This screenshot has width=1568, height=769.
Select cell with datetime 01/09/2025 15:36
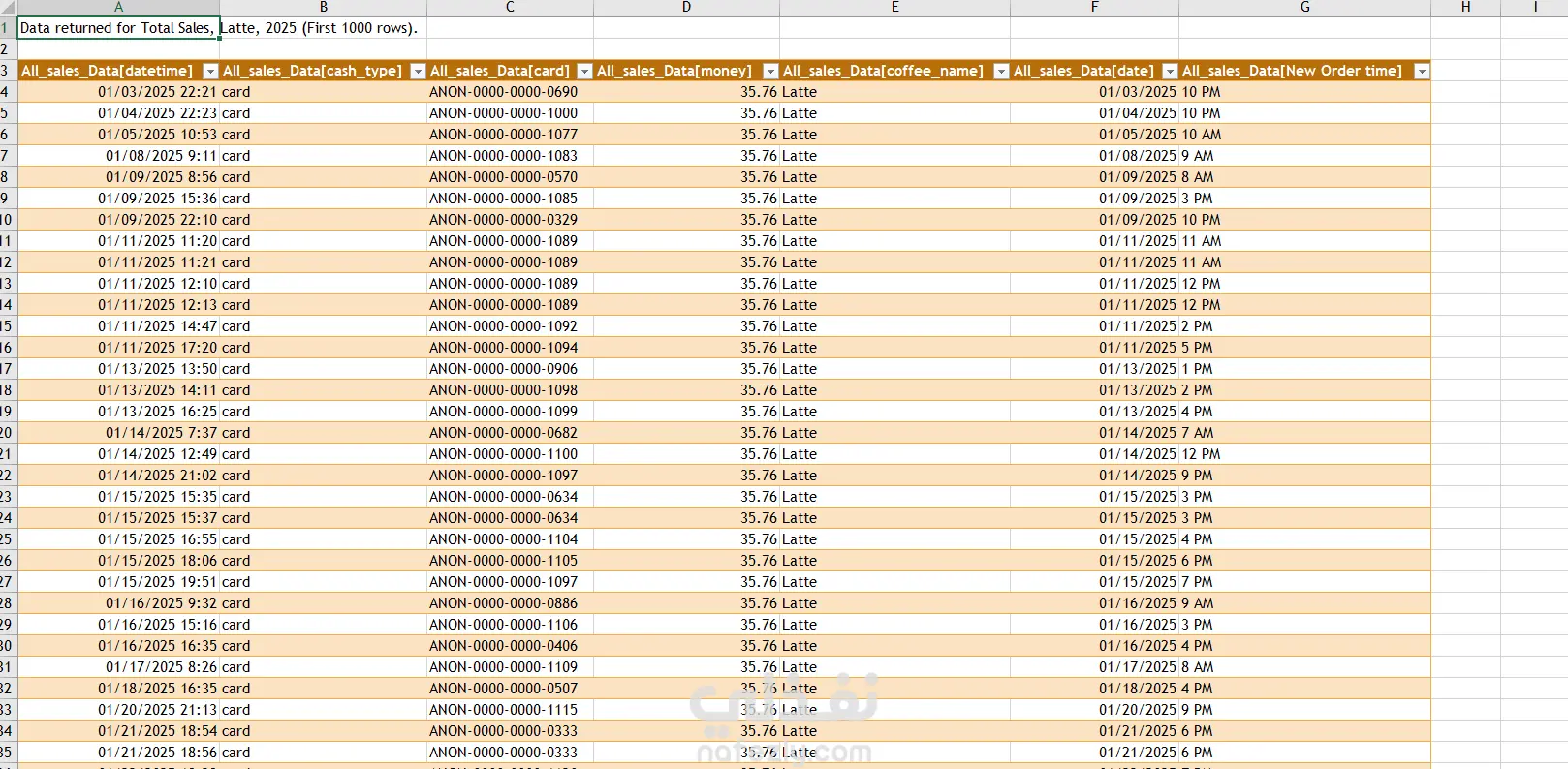point(119,199)
